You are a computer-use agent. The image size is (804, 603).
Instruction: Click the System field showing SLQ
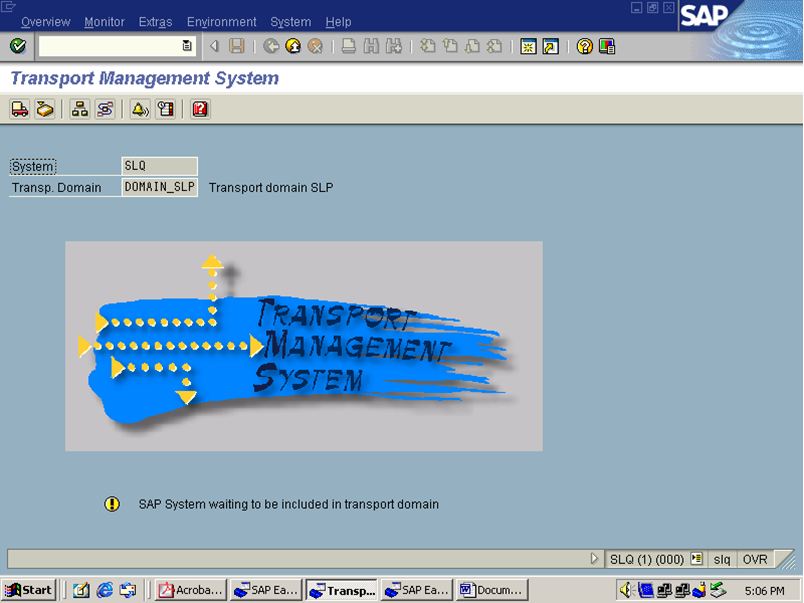[159, 166]
